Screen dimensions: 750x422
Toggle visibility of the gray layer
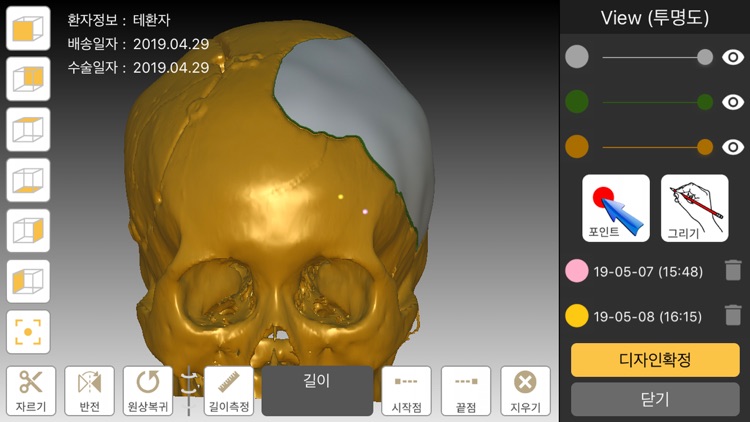pyautogui.click(x=733, y=57)
